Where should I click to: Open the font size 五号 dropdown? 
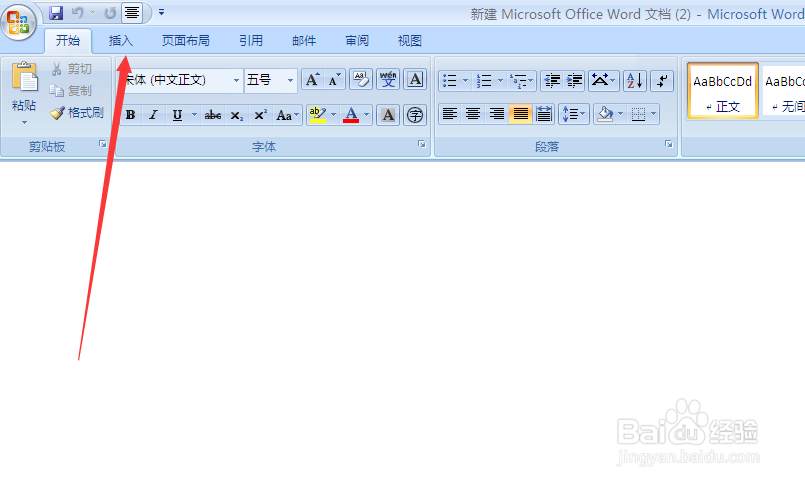click(x=291, y=81)
